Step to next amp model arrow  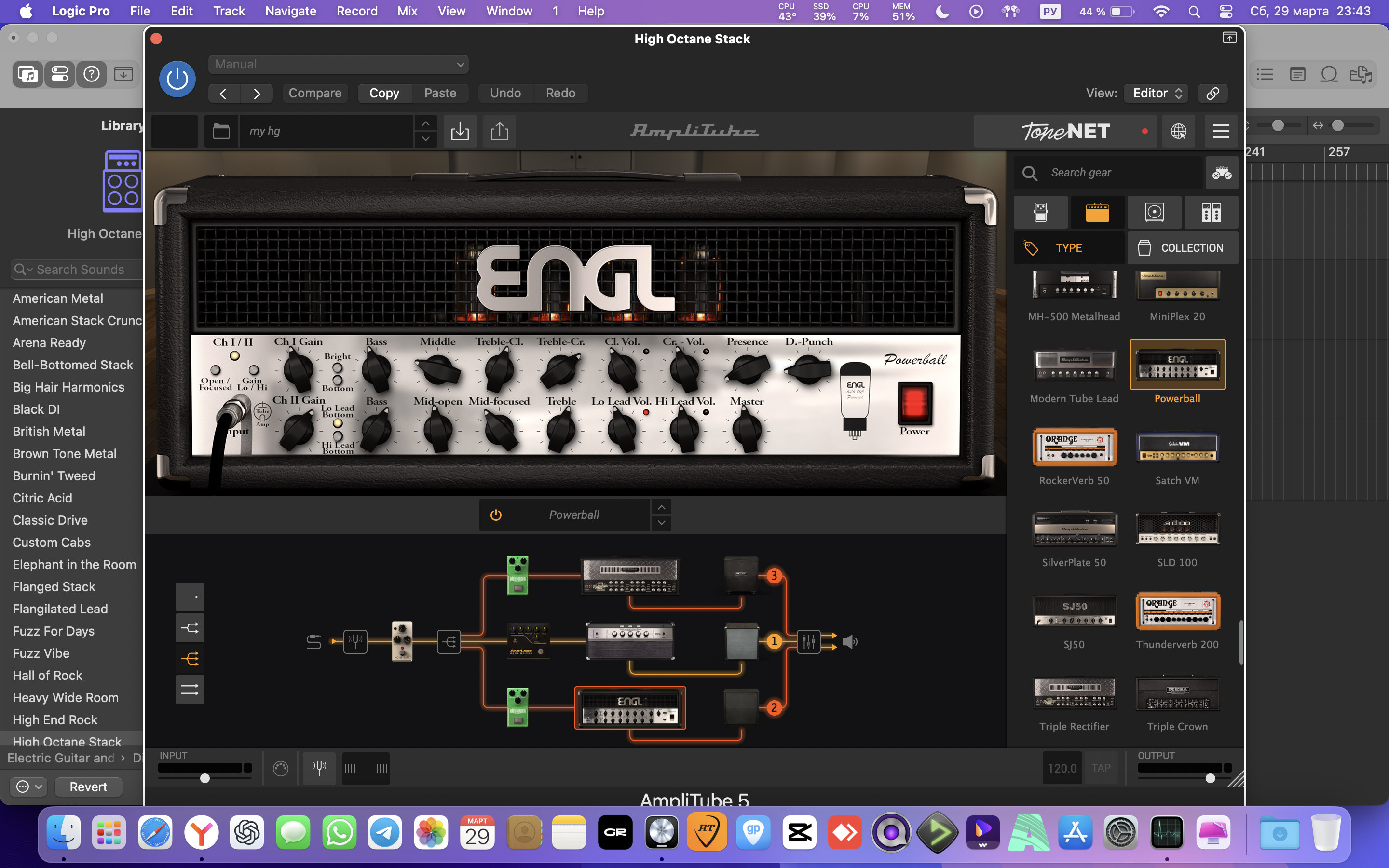[x=661, y=522]
